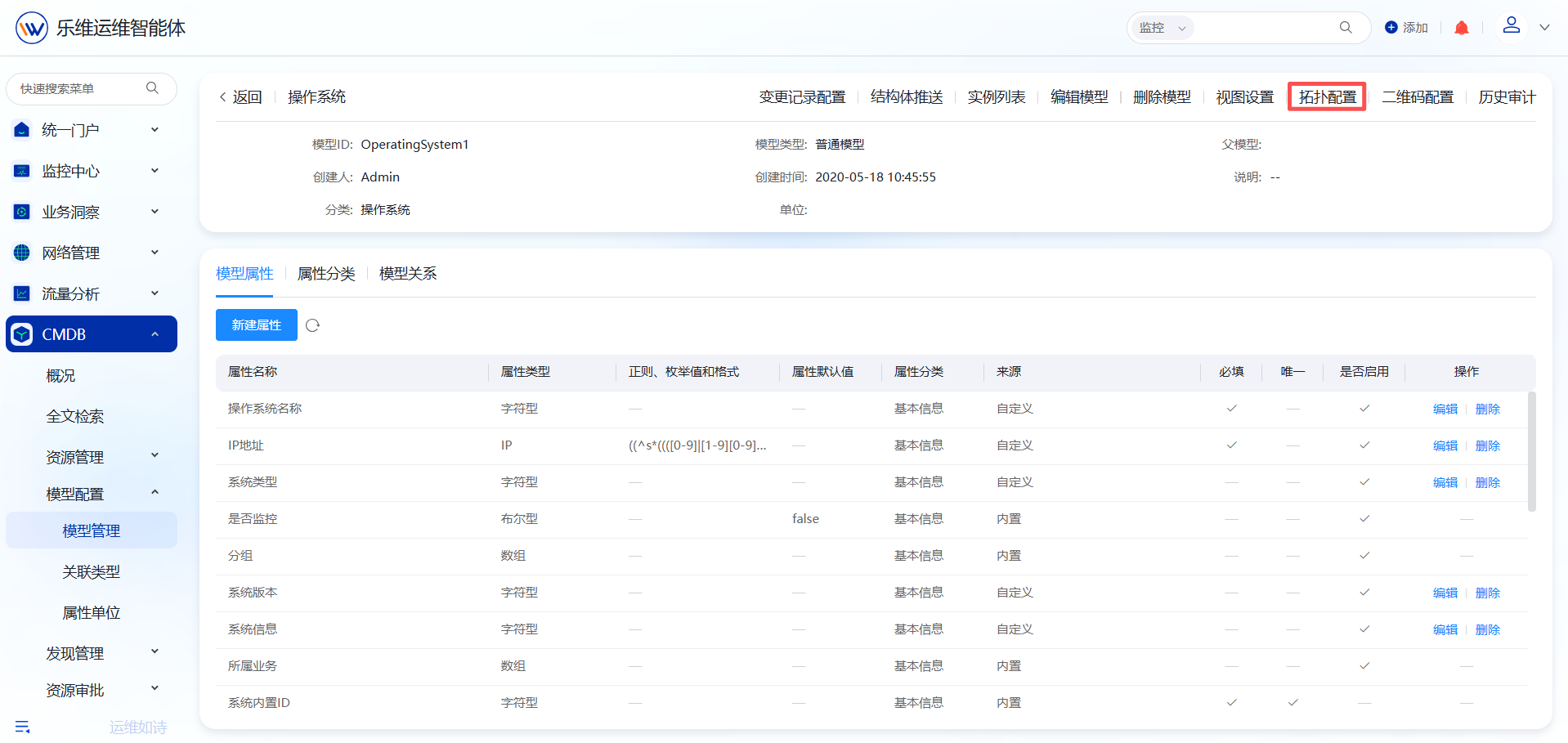The width and height of the screenshot is (1568, 743).
Task: Switch to the 模型关系 tab
Action: 408,274
